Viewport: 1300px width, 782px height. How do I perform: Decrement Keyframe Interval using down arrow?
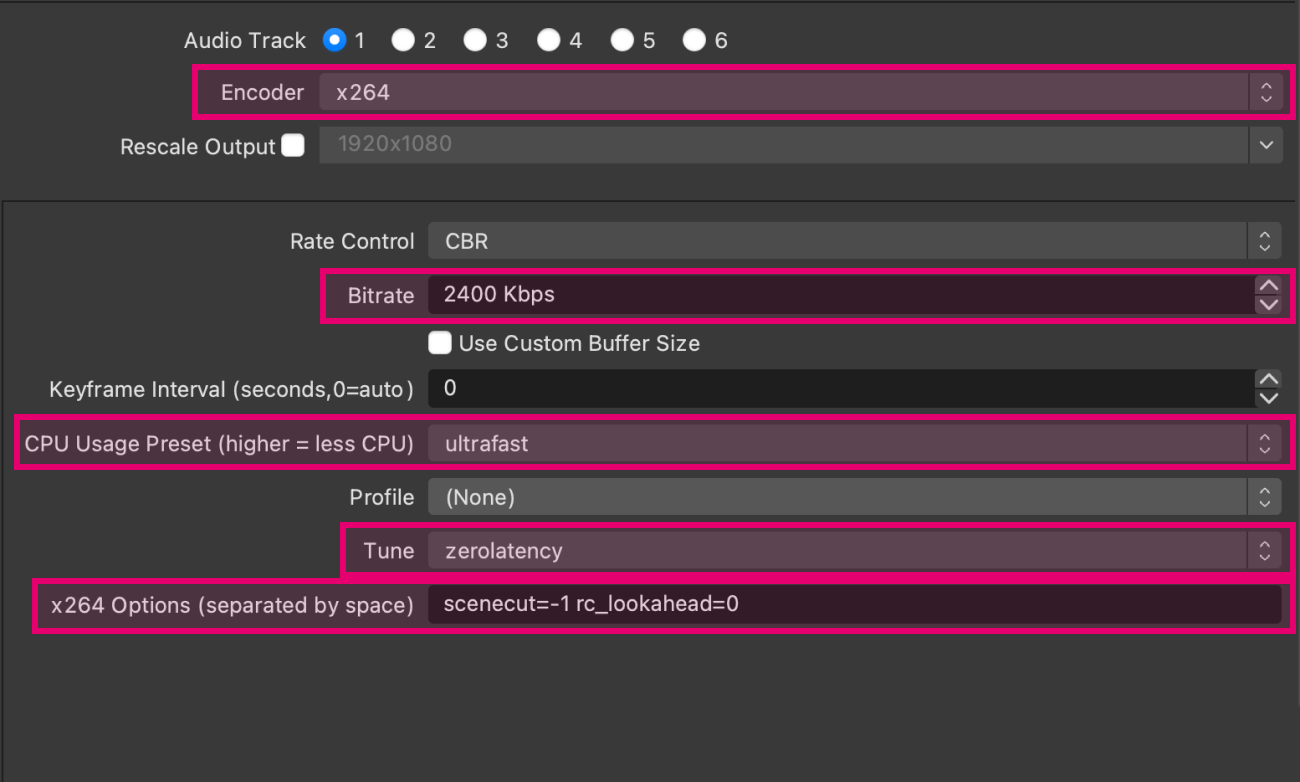click(1267, 397)
